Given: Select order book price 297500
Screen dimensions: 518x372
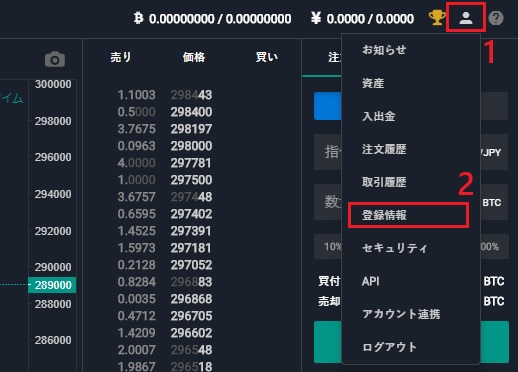Looking at the screenshot, I should coord(191,180).
